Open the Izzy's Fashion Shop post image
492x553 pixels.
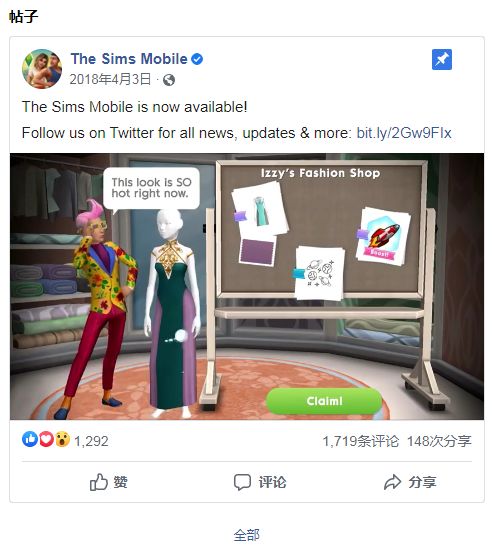point(247,286)
